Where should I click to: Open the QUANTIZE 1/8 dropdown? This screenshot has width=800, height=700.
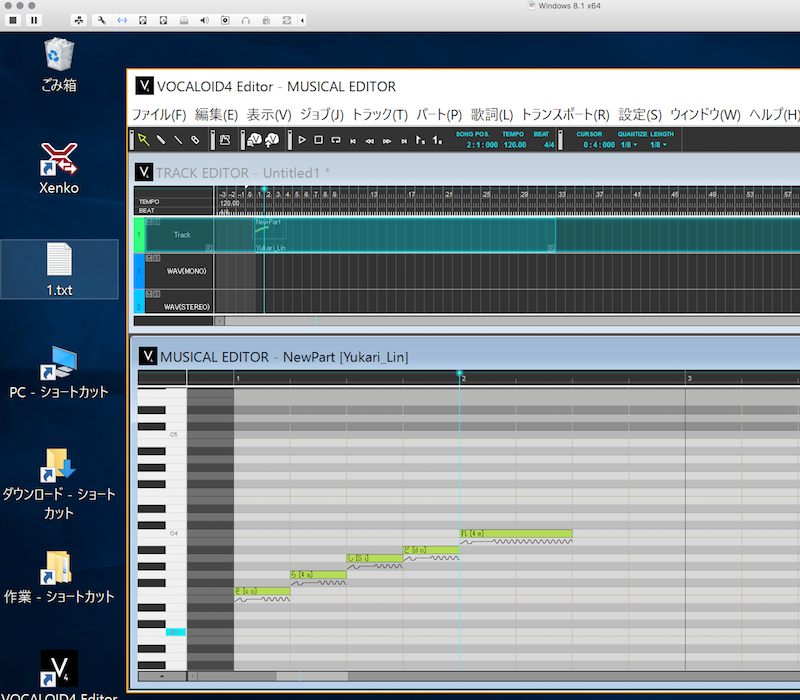(629, 145)
